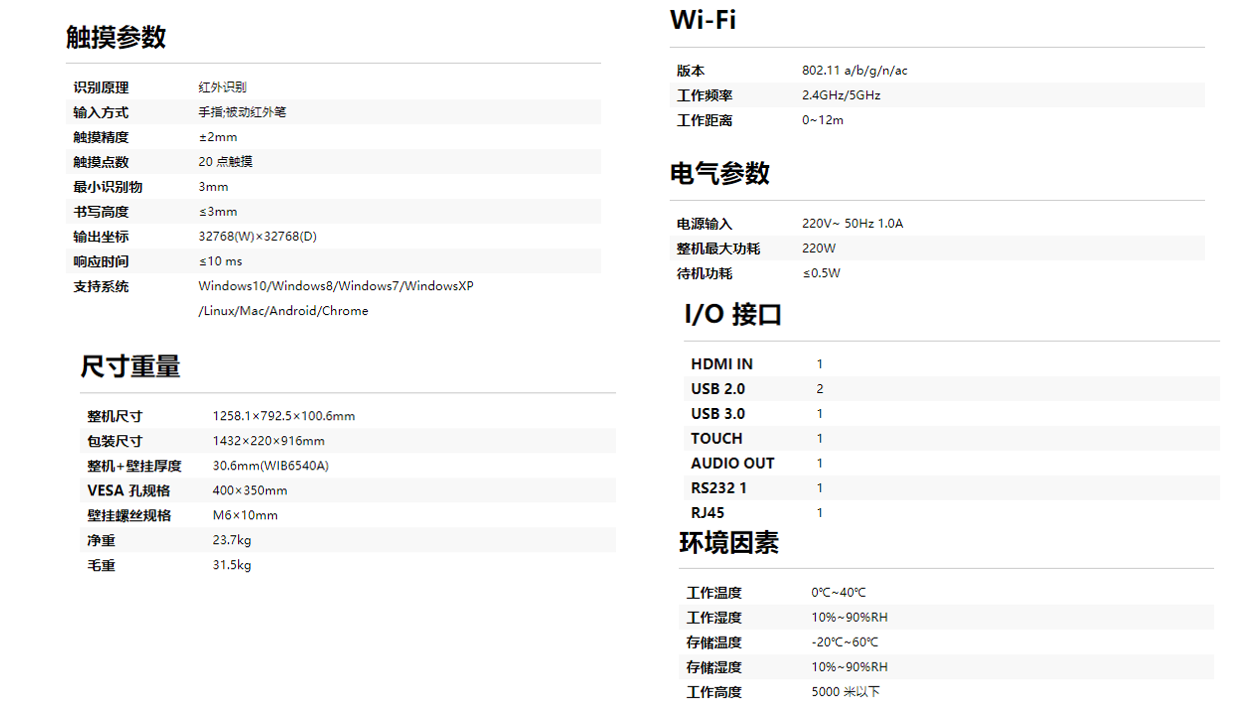Click the RJ45 row label
This screenshot has width=1253, height=706.
708,513
